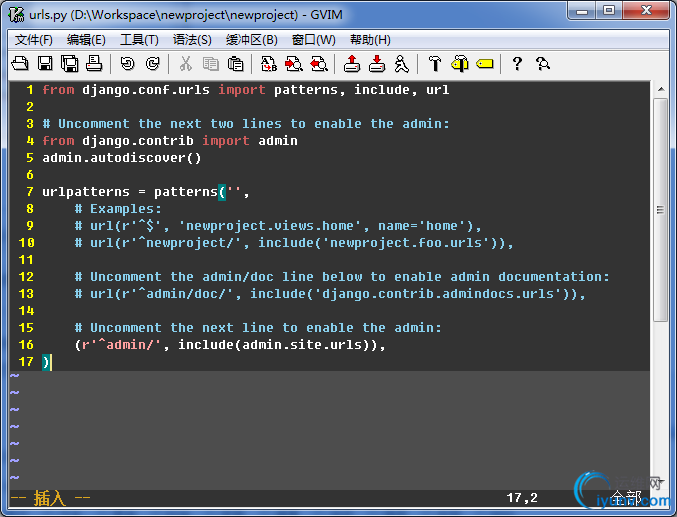
Task: Open the 文件(F) menu
Action: pyautogui.click(x=34, y=40)
